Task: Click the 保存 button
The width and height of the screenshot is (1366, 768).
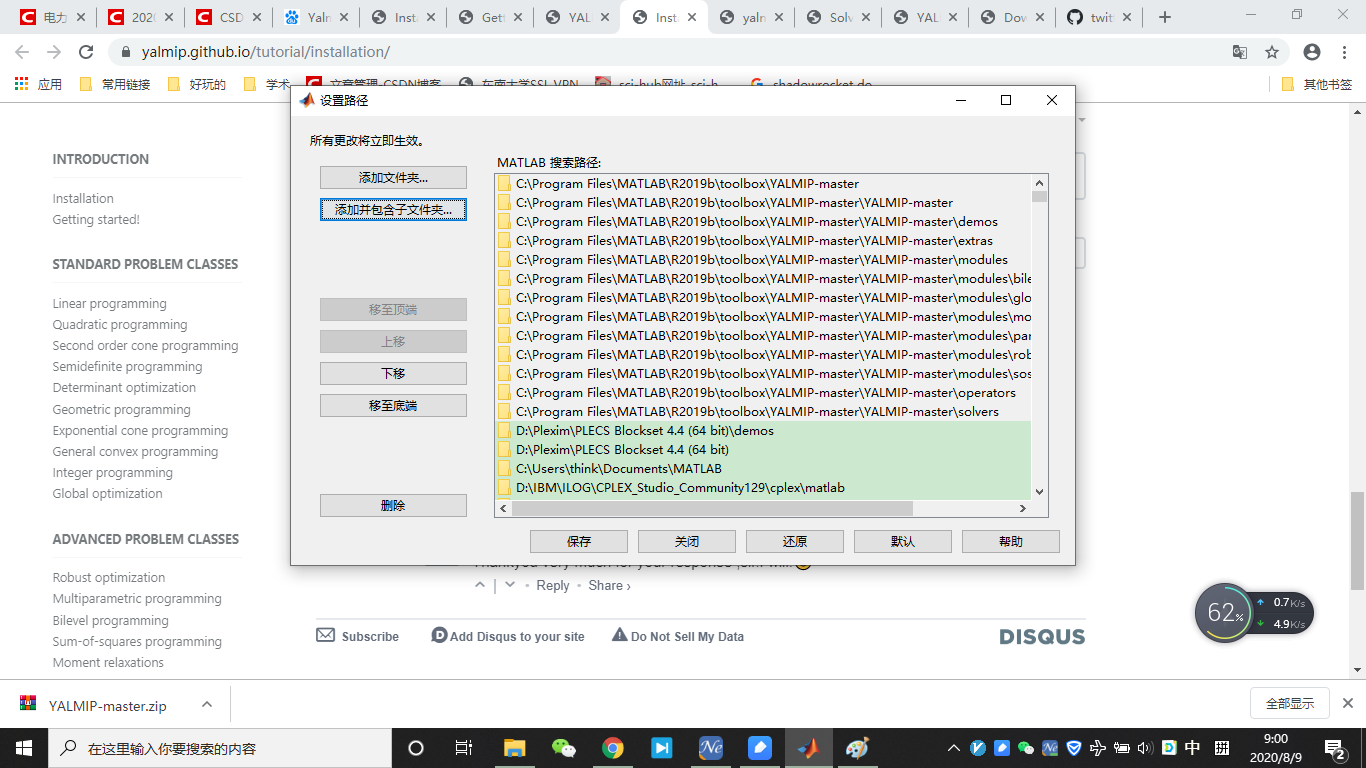Action: [579, 541]
